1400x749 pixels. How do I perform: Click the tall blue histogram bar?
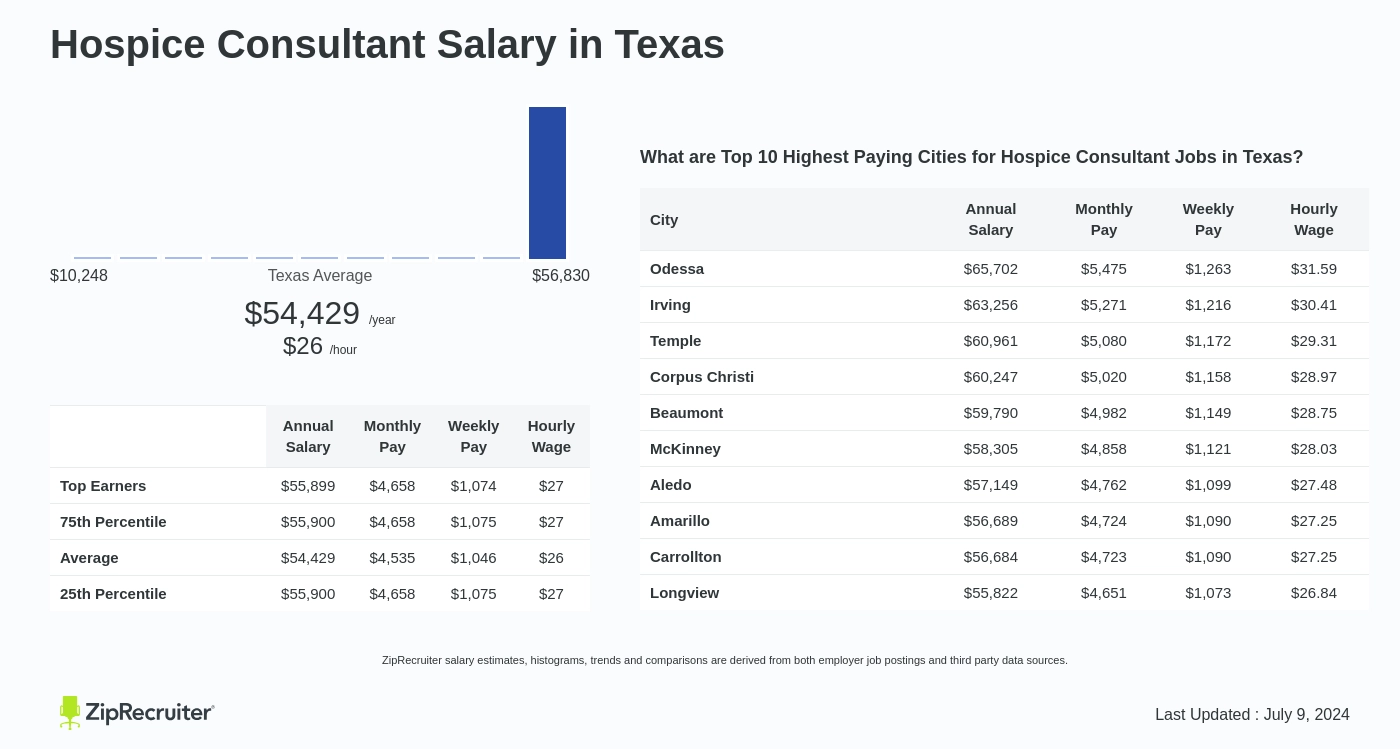point(547,183)
